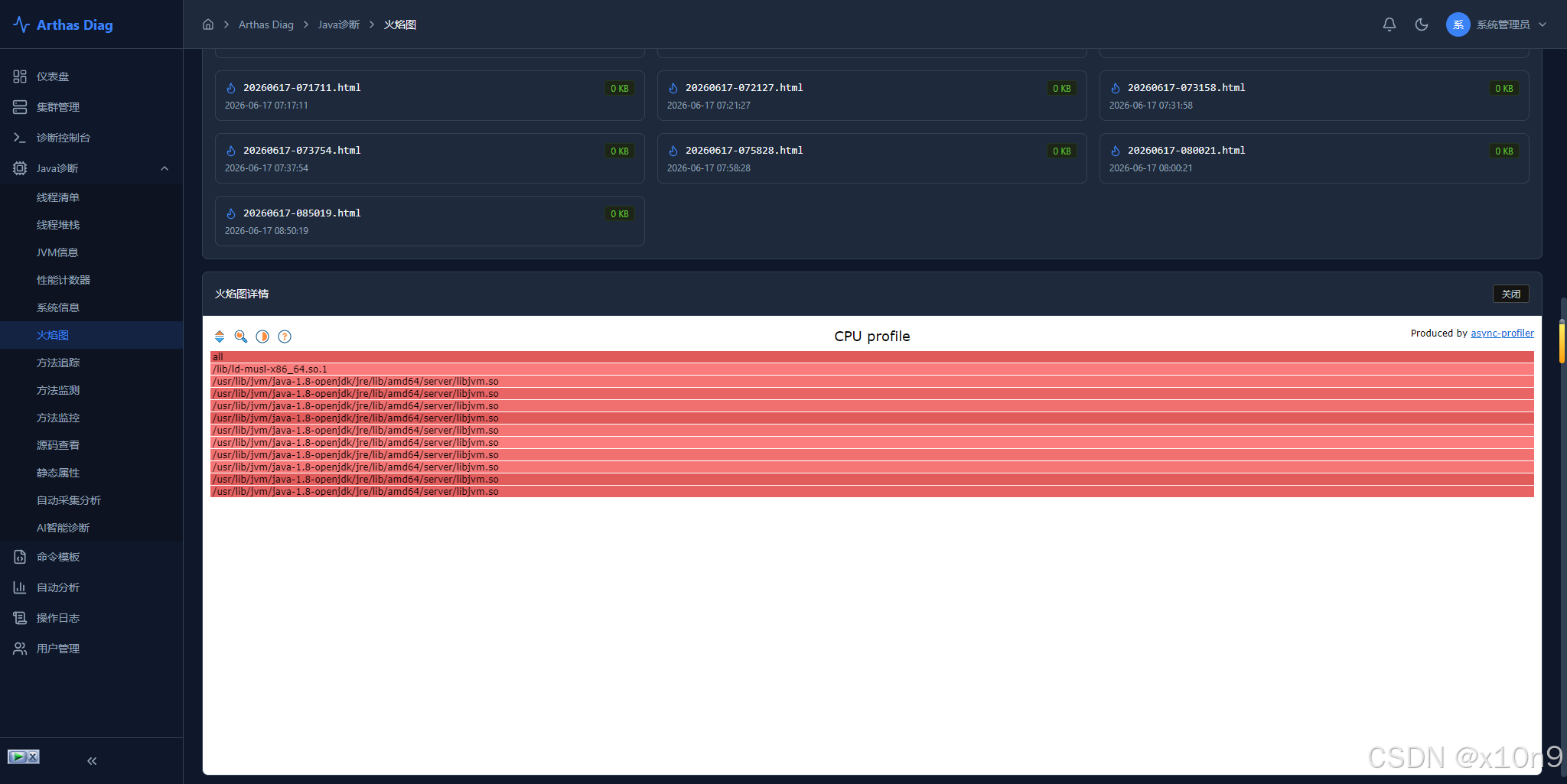Click the reverse flame graph icon

pyautogui.click(x=220, y=337)
